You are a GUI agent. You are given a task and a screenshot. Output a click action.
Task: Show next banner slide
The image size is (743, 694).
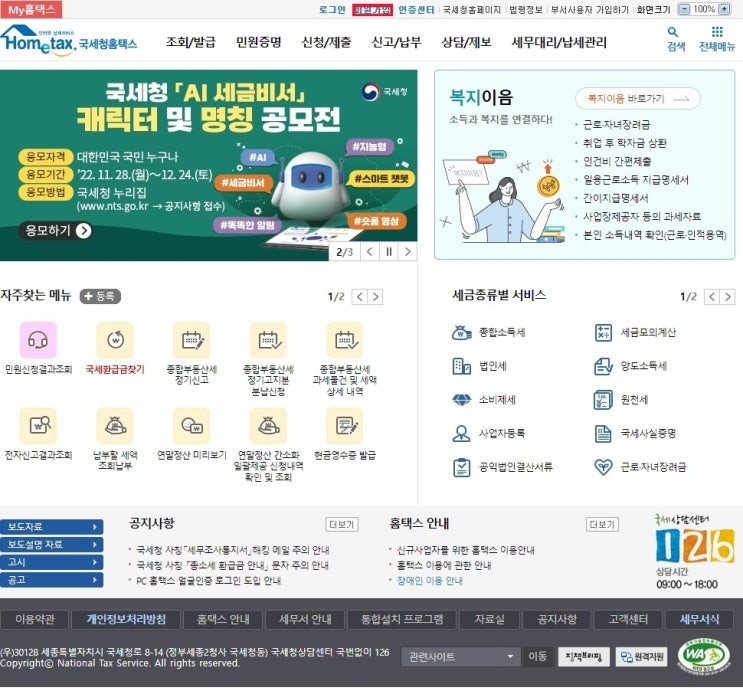(x=408, y=252)
